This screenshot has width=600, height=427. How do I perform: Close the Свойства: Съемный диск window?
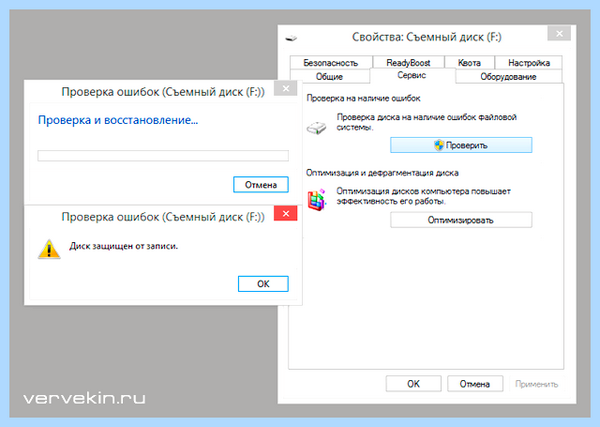pyautogui.click(x=559, y=34)
